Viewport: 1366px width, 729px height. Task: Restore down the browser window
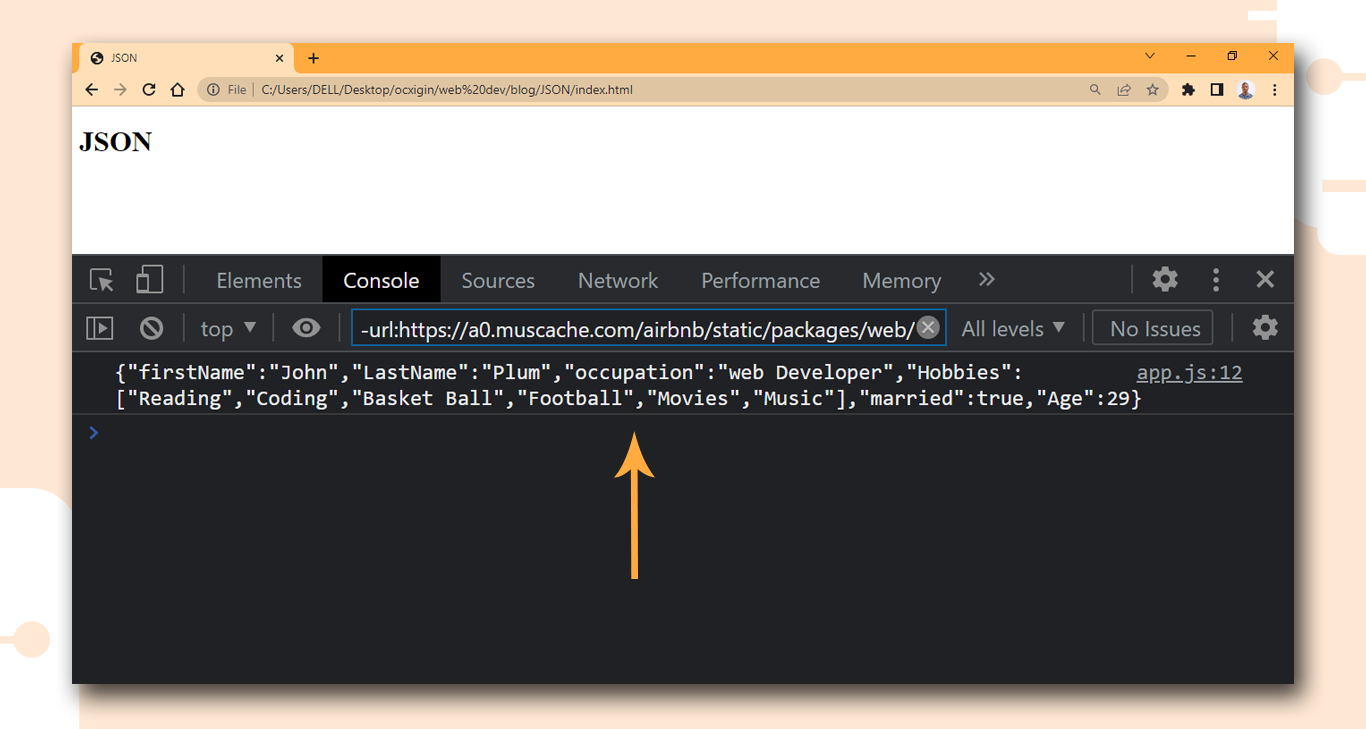pyautogui.click(x=1232, y=56)
